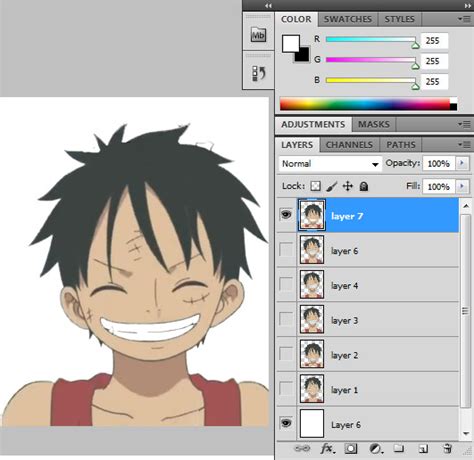
Task: Click the foreground color swatch
Action: point(291,44)
